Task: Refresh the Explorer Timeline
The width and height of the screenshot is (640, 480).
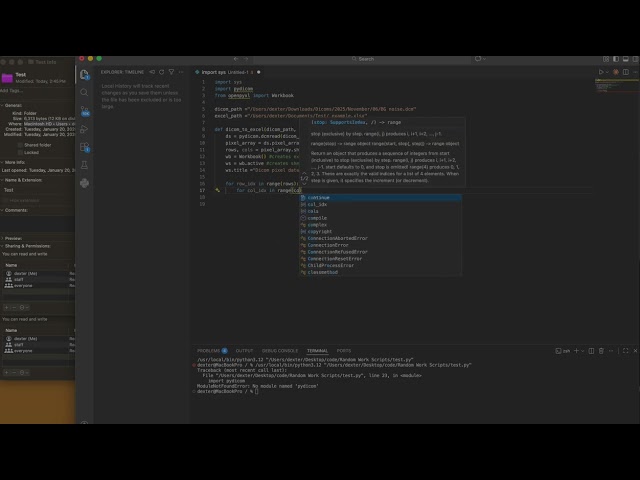Action: (x=162, y=72)
